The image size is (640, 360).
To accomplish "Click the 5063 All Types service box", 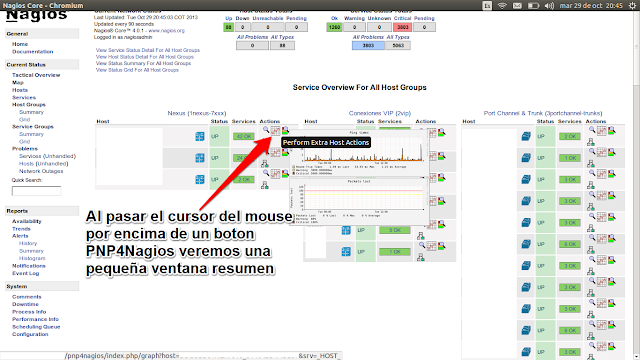I will point(398,46).
